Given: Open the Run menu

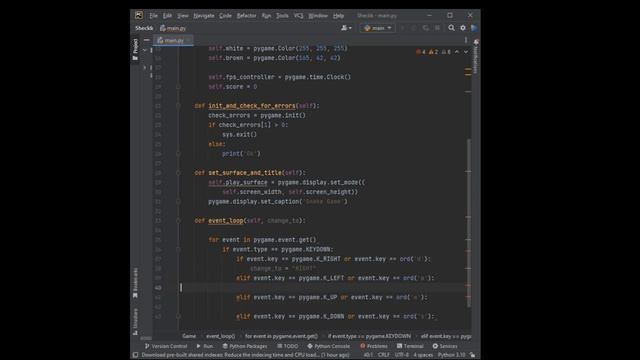Looking at the screenshot, I should [x=266, y=16].
